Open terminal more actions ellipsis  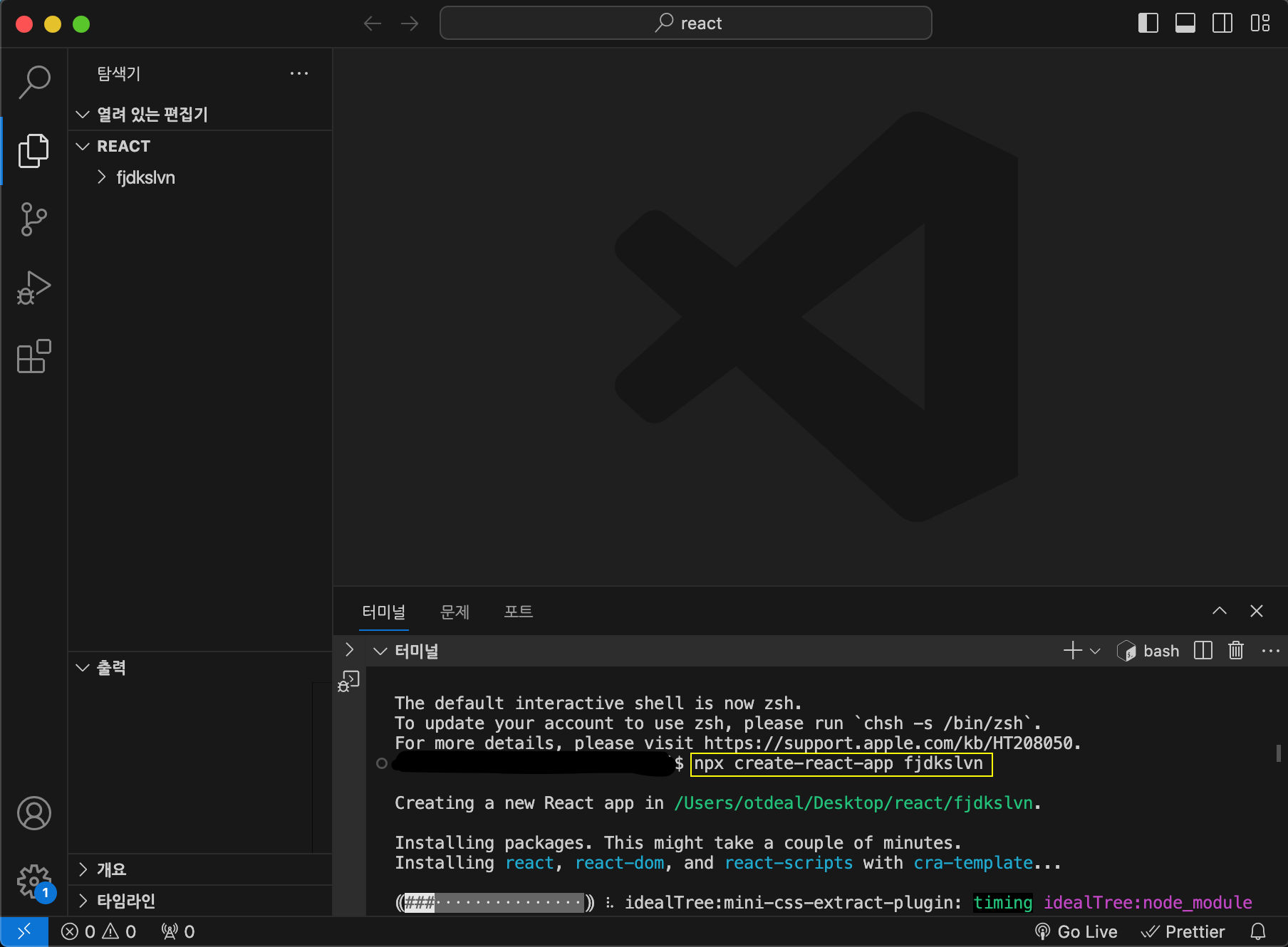[1271, 651]
